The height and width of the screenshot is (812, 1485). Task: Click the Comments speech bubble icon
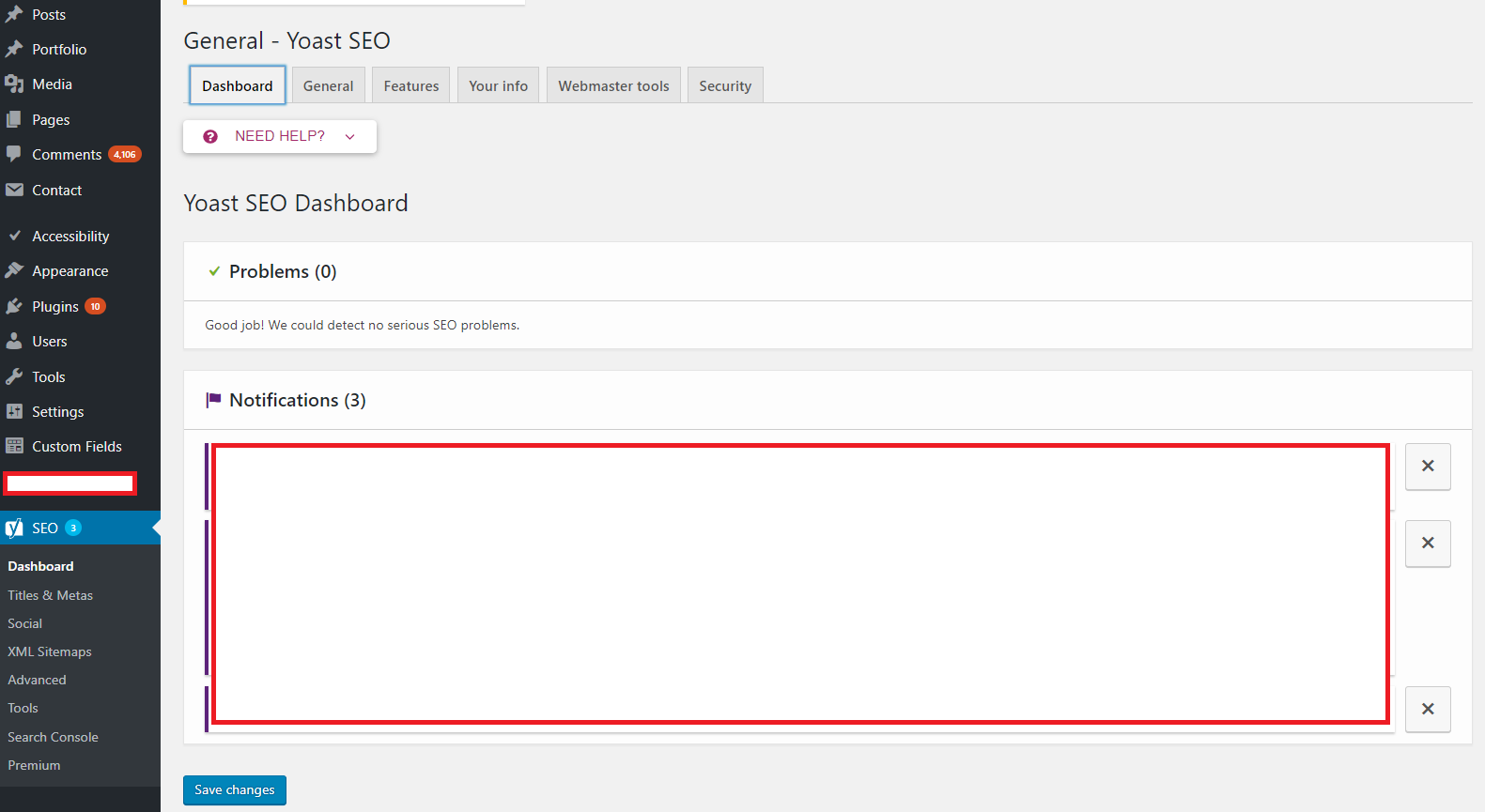click(14, 154)
